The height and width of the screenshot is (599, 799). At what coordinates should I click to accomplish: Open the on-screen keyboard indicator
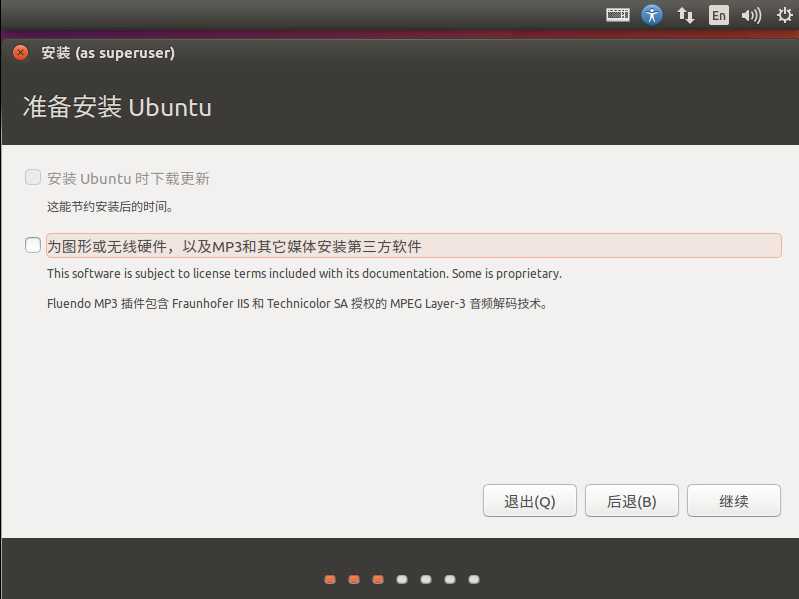click(x=618, y=15)
